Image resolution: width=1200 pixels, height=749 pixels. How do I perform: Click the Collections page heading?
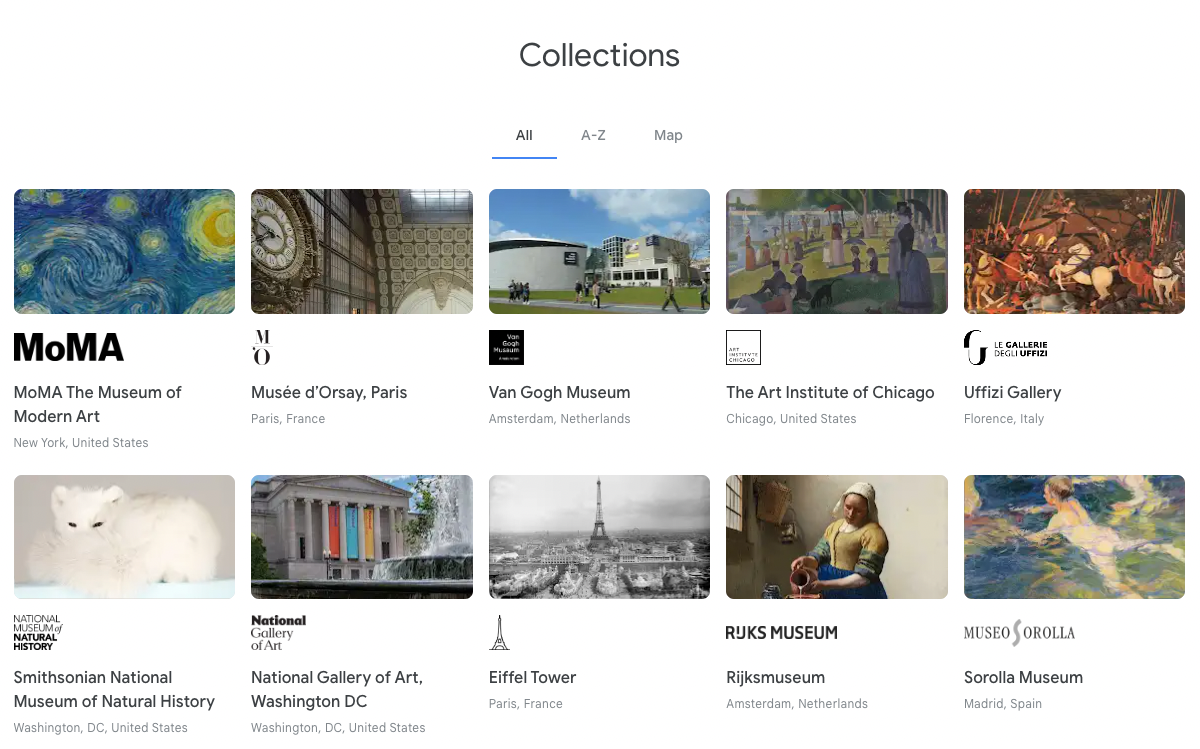(x=599, y=55)
